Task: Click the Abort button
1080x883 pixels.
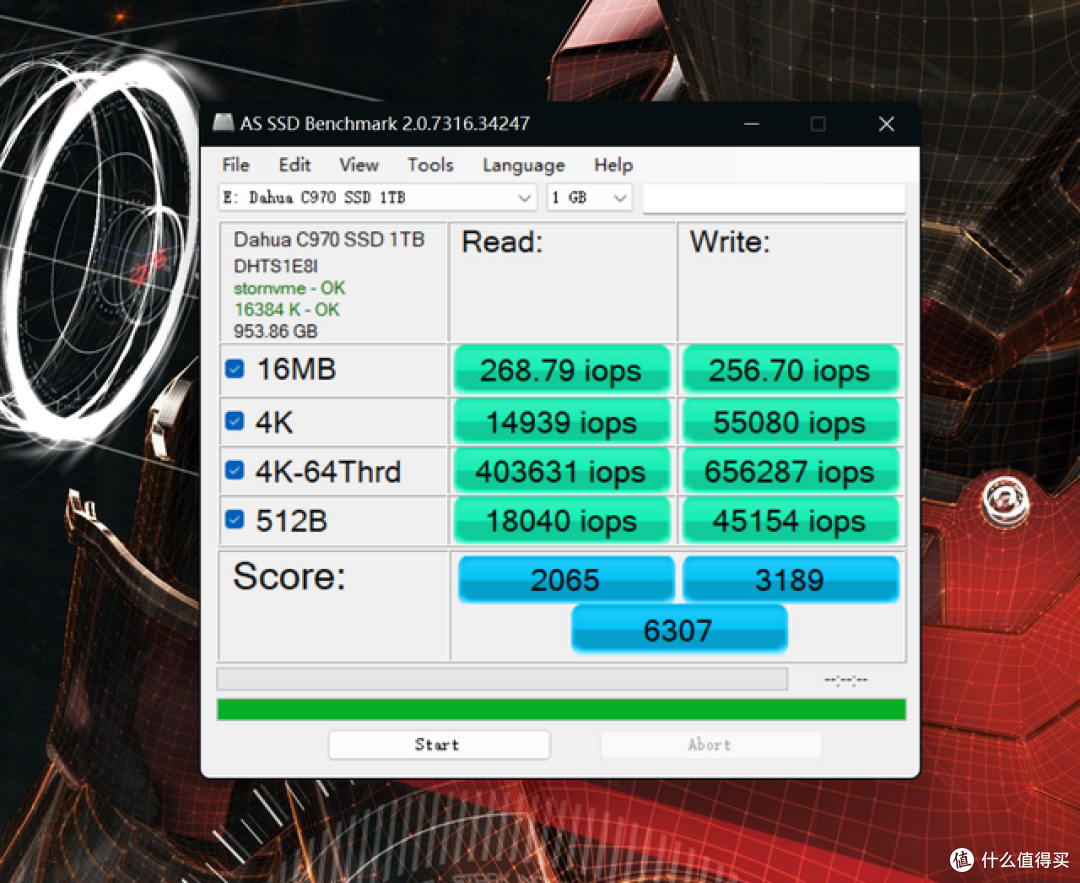Action: [x=711, y=745]
